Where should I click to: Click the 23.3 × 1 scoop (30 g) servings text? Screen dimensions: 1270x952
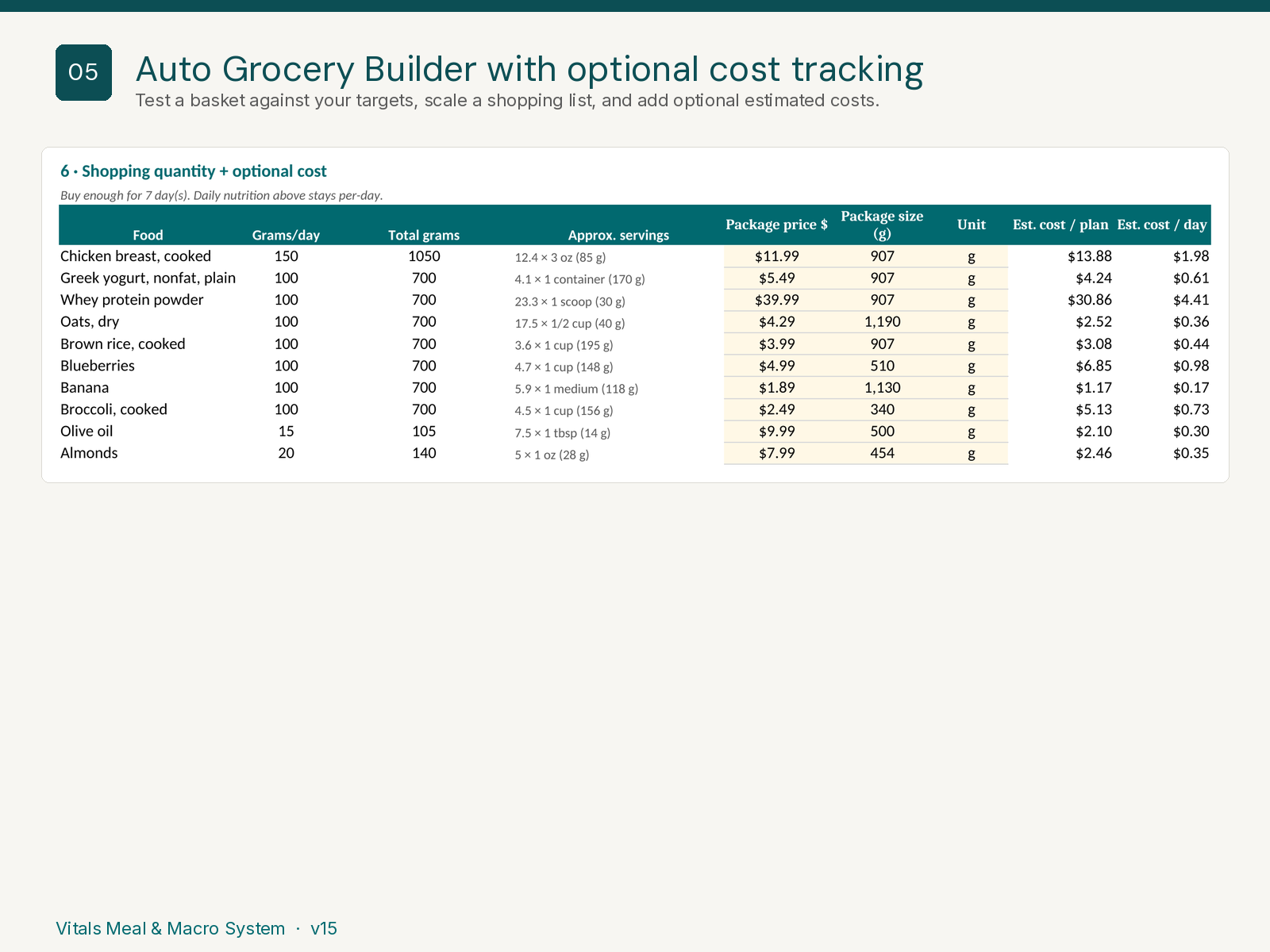point(570,301)
